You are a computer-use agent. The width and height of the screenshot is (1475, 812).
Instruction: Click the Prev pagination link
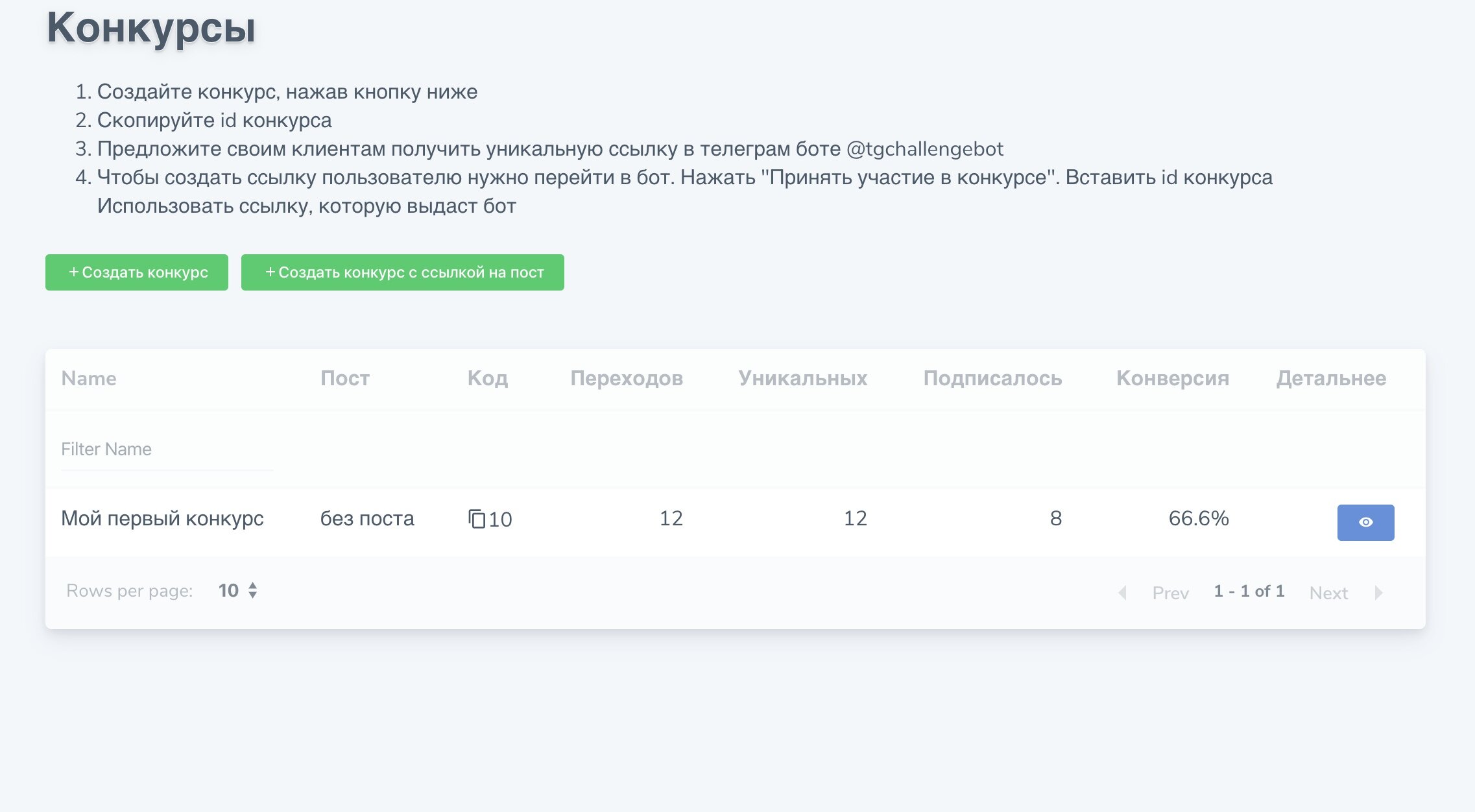point(1170,593)
